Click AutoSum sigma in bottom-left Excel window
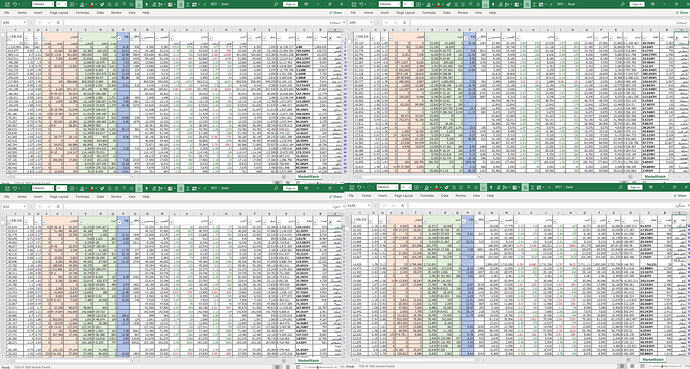The width and height of the screenshot is (690, 369). coord(188,188)
